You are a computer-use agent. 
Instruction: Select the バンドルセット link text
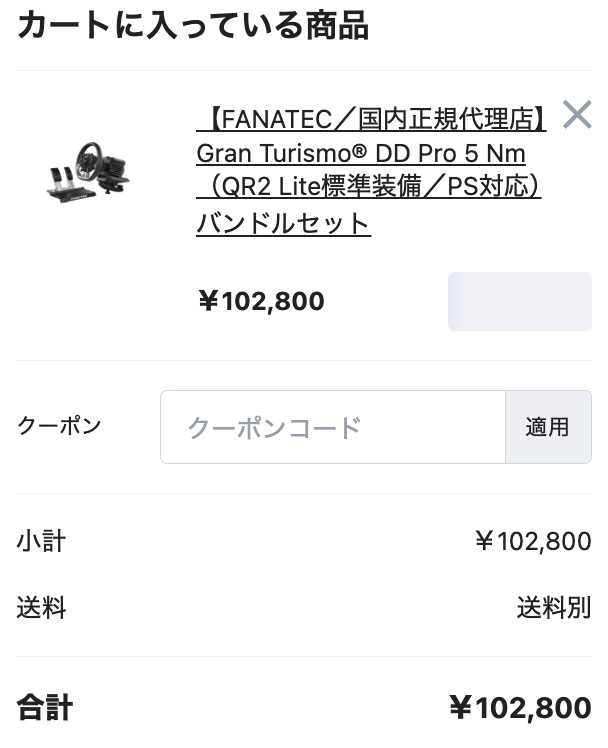pos(283,222)
